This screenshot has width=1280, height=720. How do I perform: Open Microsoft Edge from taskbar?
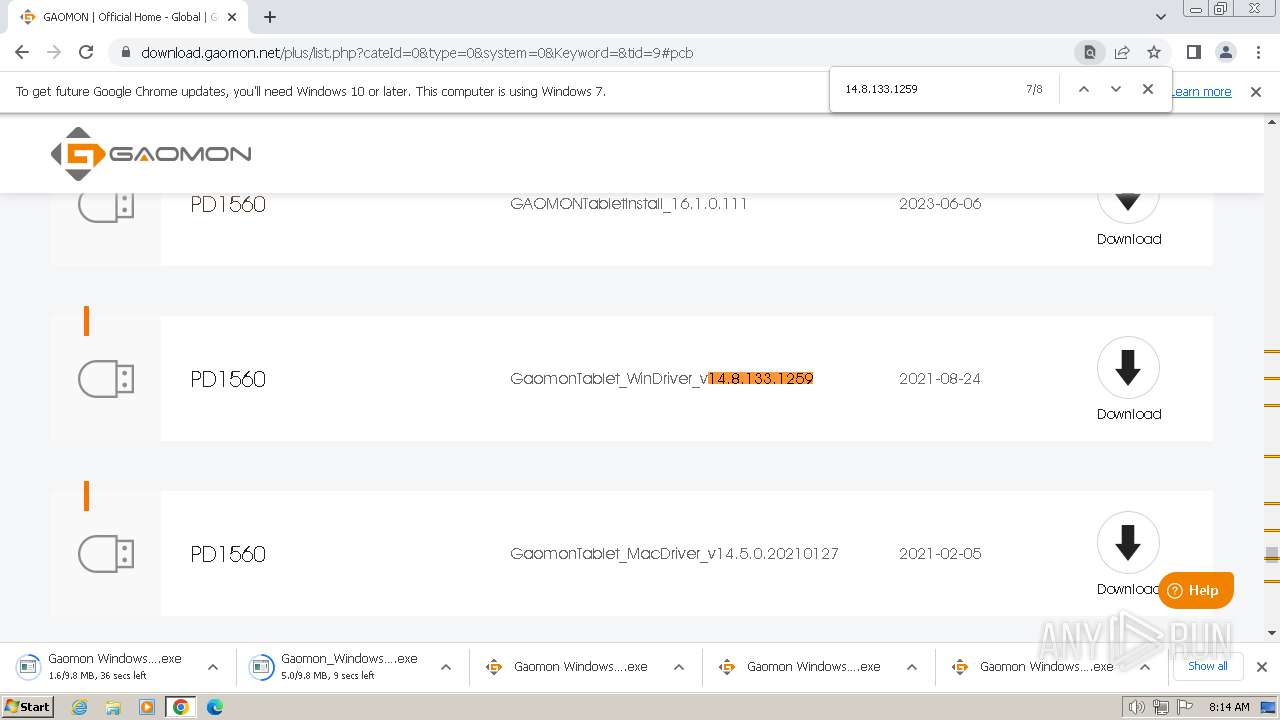coord(215,707)
